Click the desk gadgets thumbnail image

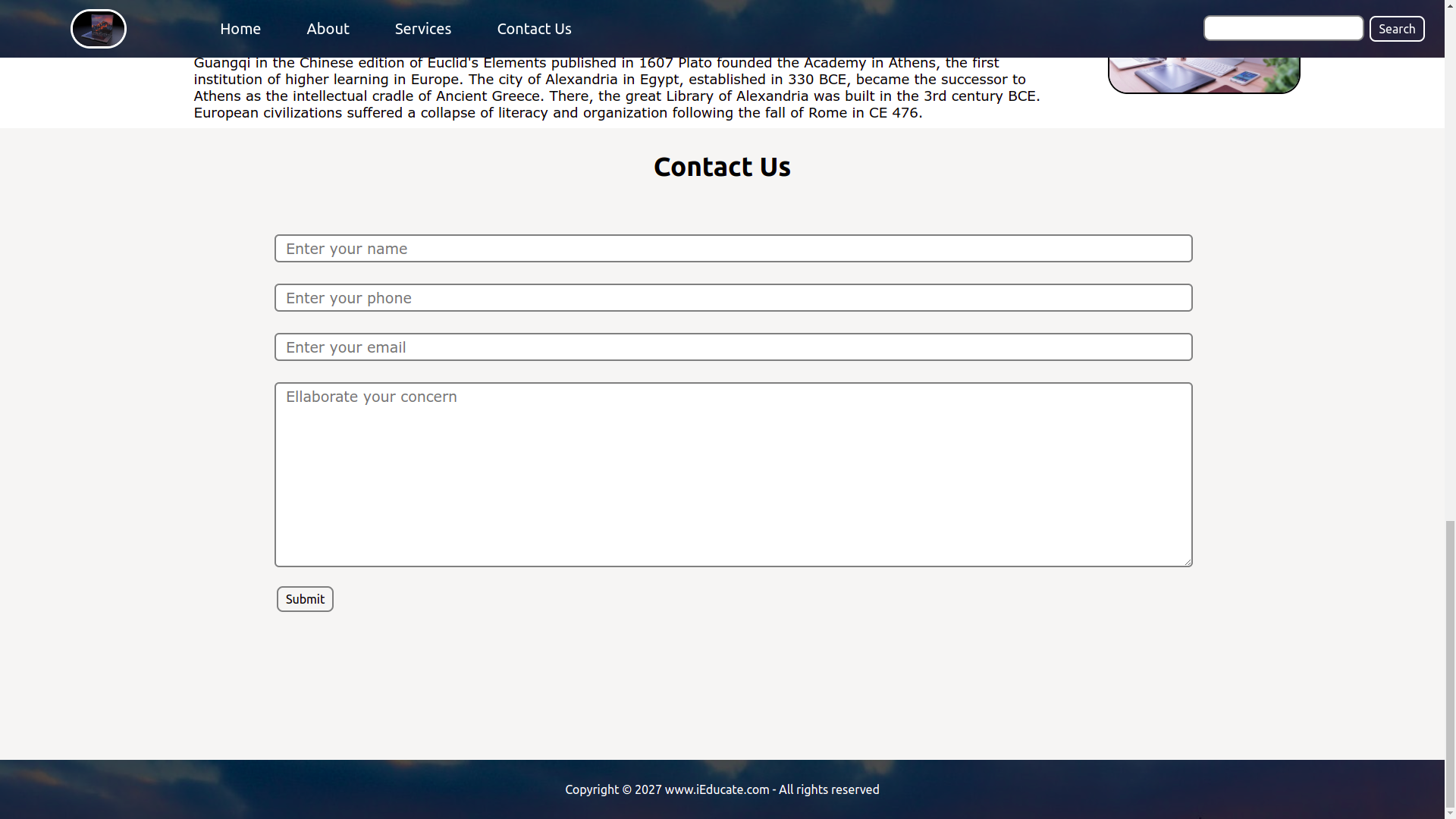(1203, 74)
